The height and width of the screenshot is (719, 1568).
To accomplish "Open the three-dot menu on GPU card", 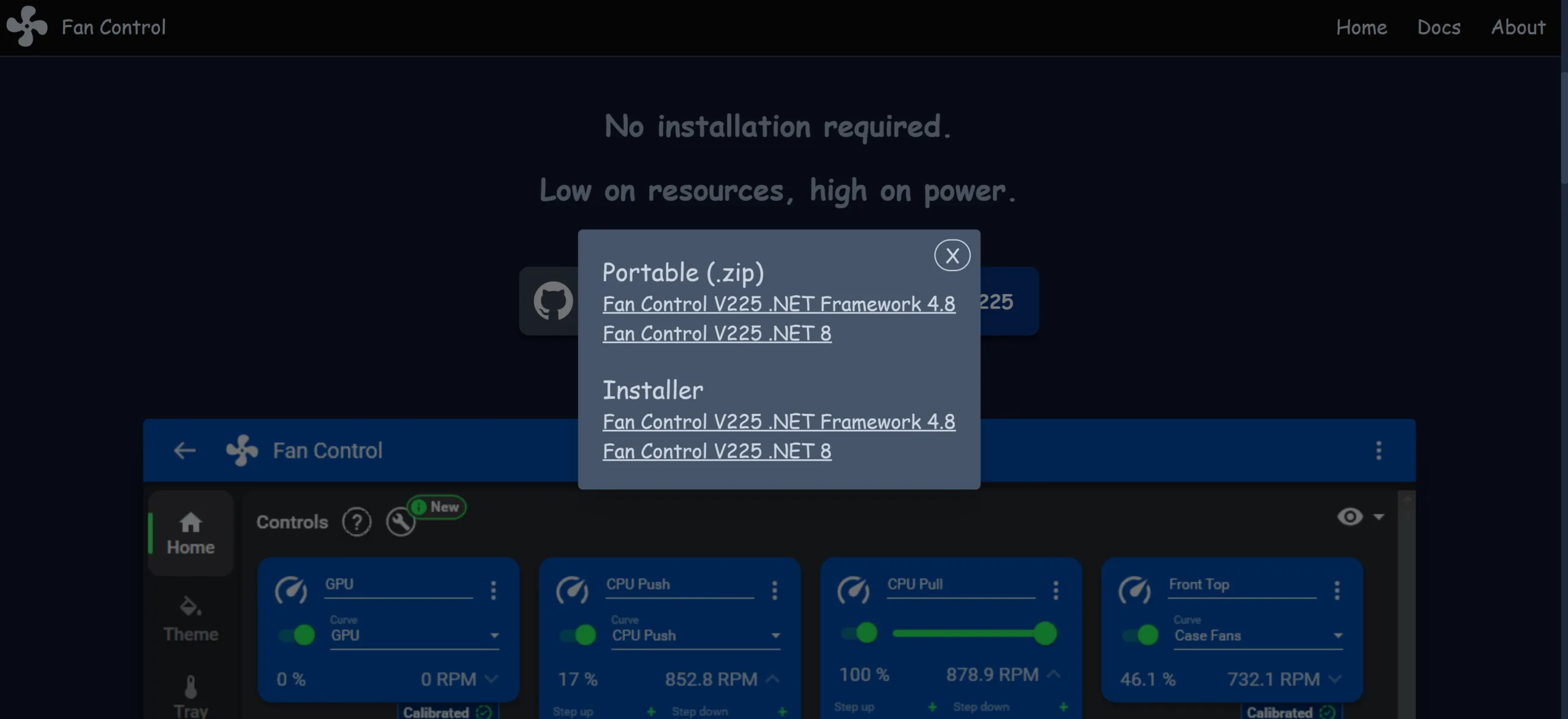I will coord(493,590).
